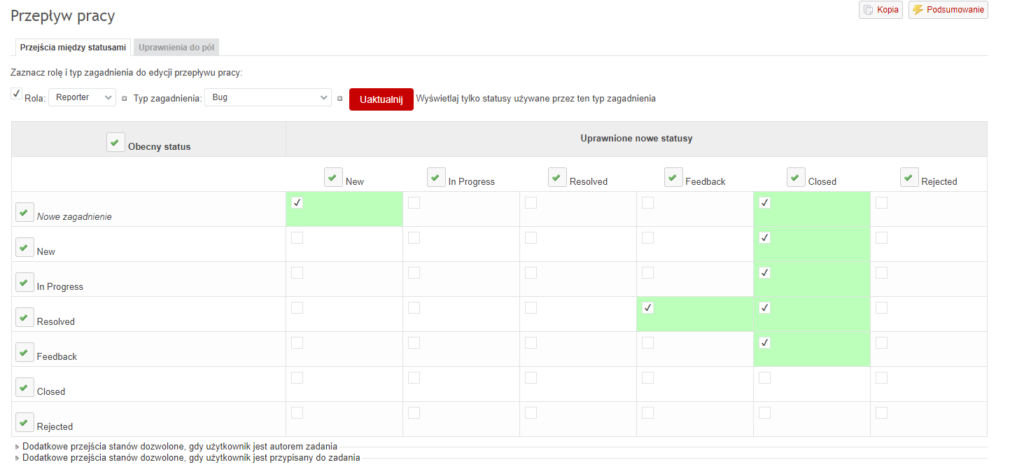Check Nowe zagadnienie to Rejected transition
The height and width of the screenshot is (474, 1024).
click(882, 203)
